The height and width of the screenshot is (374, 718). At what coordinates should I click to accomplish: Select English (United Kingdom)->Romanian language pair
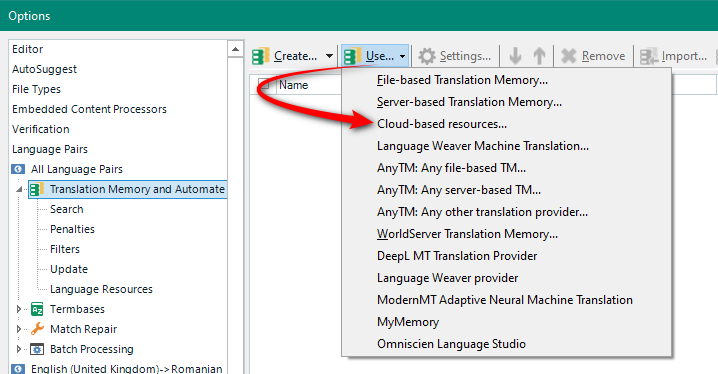click(126, 369)
